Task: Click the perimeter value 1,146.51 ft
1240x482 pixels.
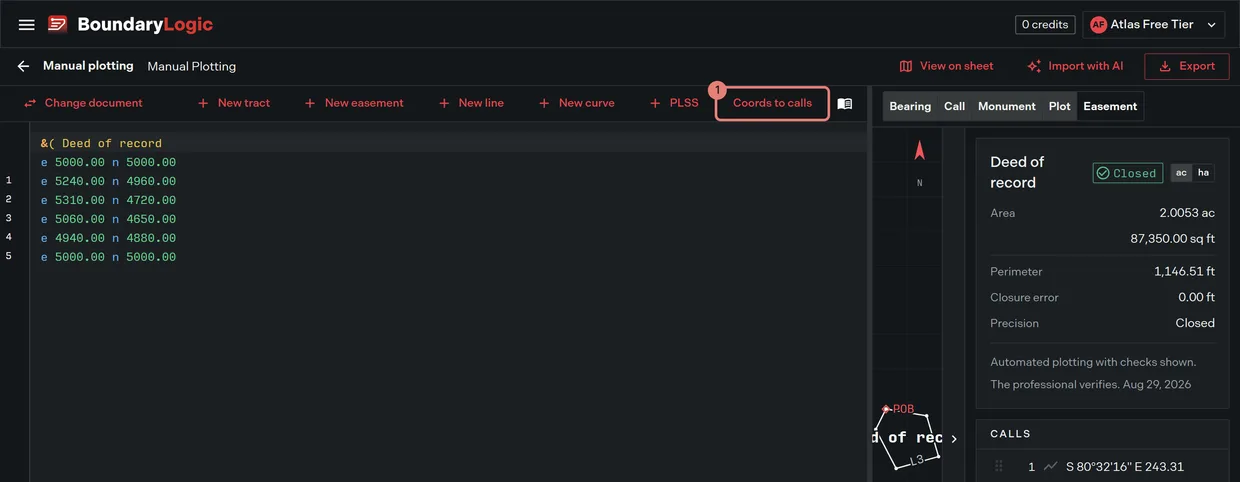Action: (x=1184, y=271)
